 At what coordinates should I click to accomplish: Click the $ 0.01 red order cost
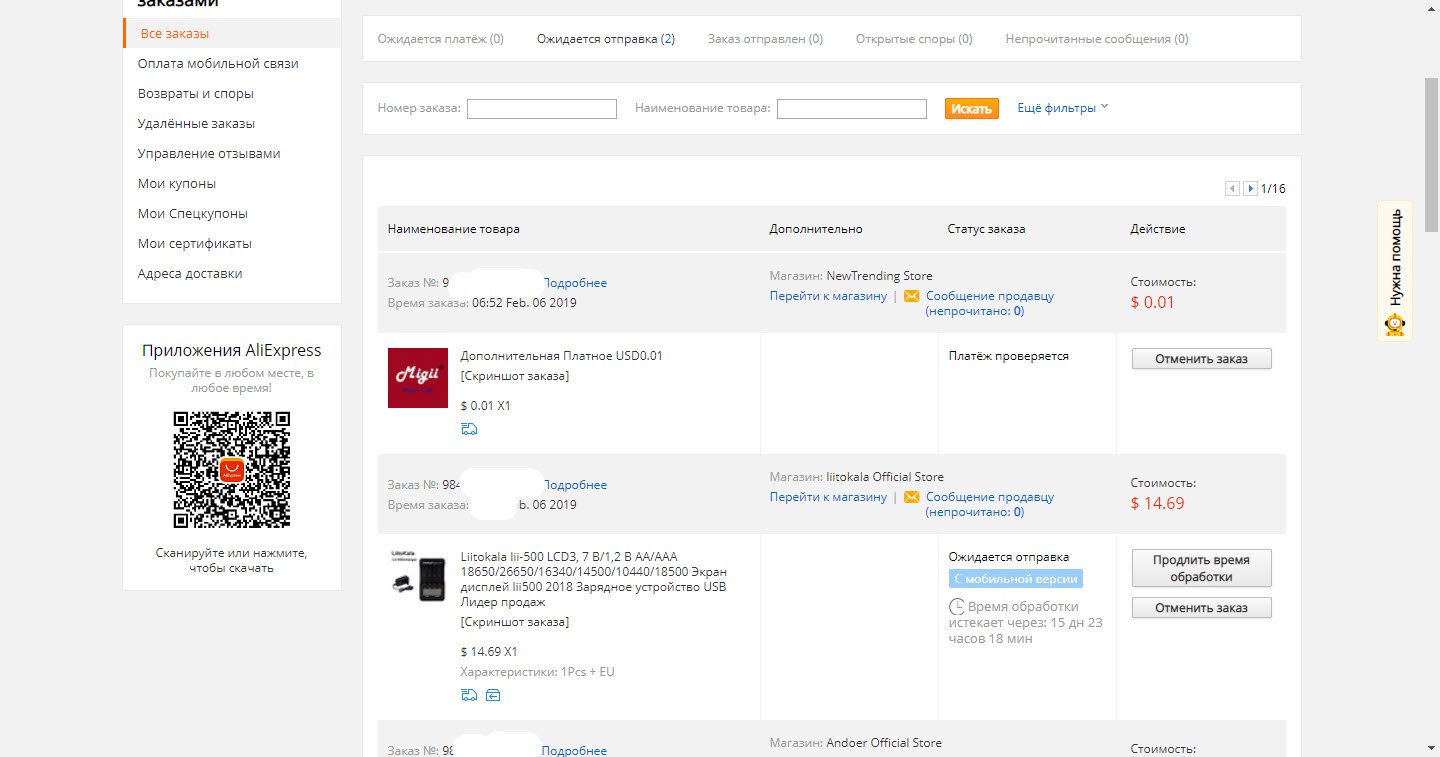[x=1153, y=302]
